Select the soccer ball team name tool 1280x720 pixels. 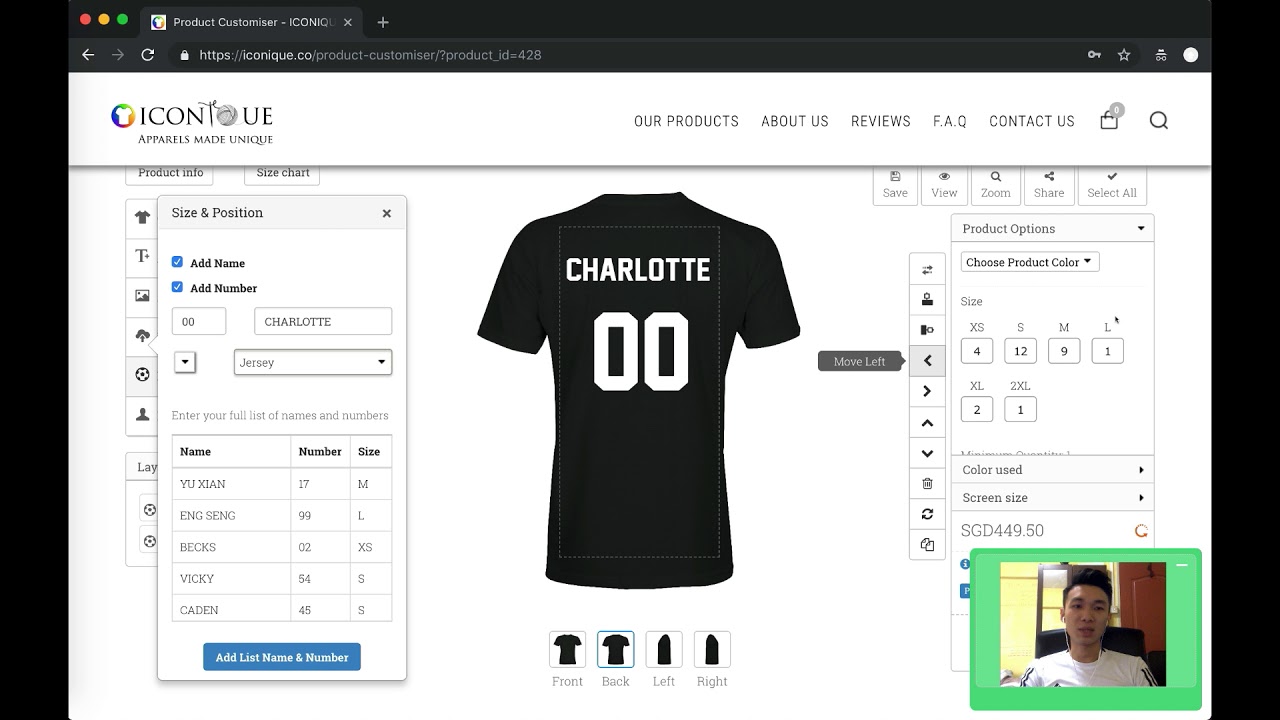(x=142, y=375)
